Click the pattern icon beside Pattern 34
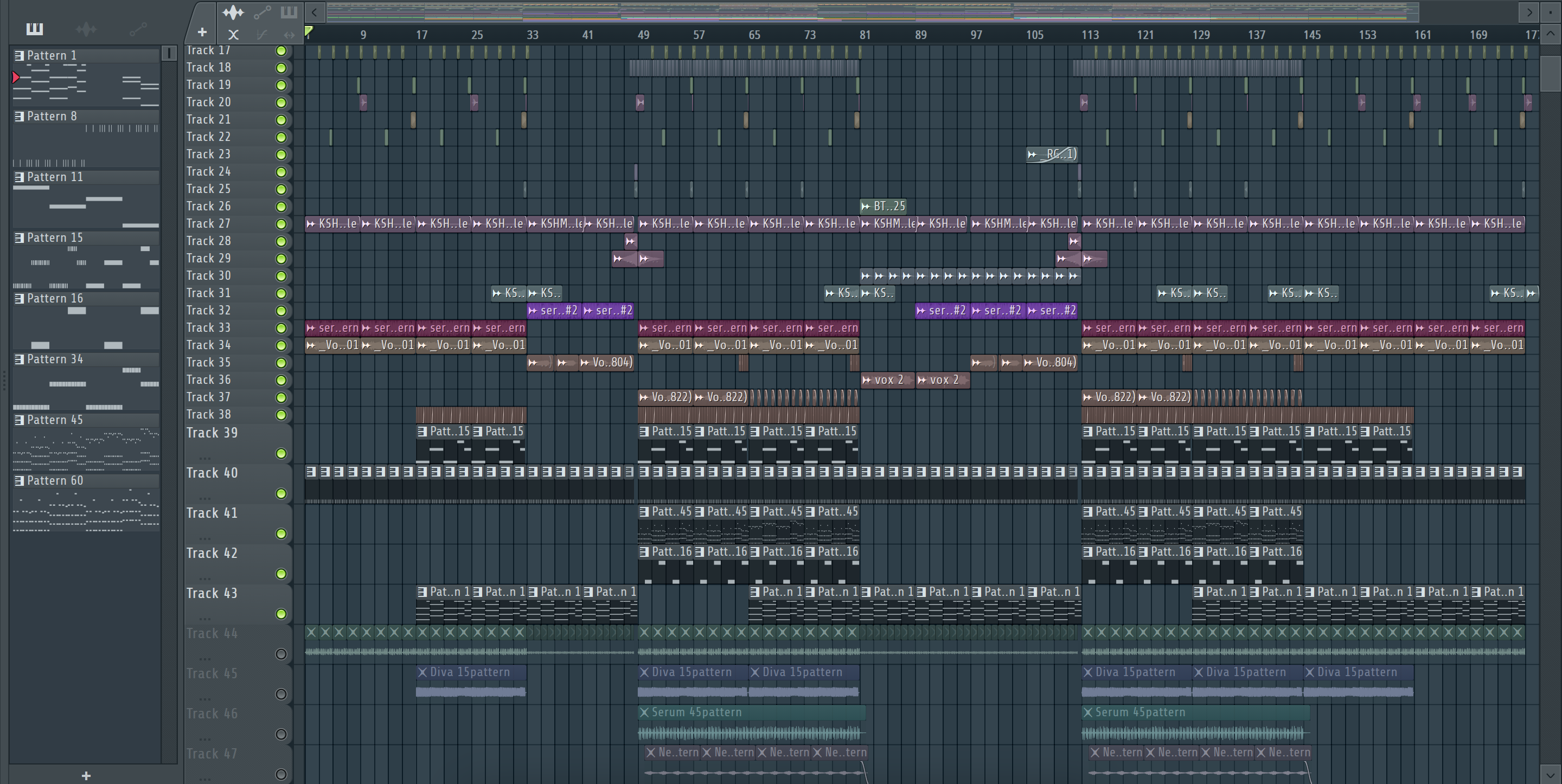The width and height of the screenshot is (1562, 784). coord(20,359)
